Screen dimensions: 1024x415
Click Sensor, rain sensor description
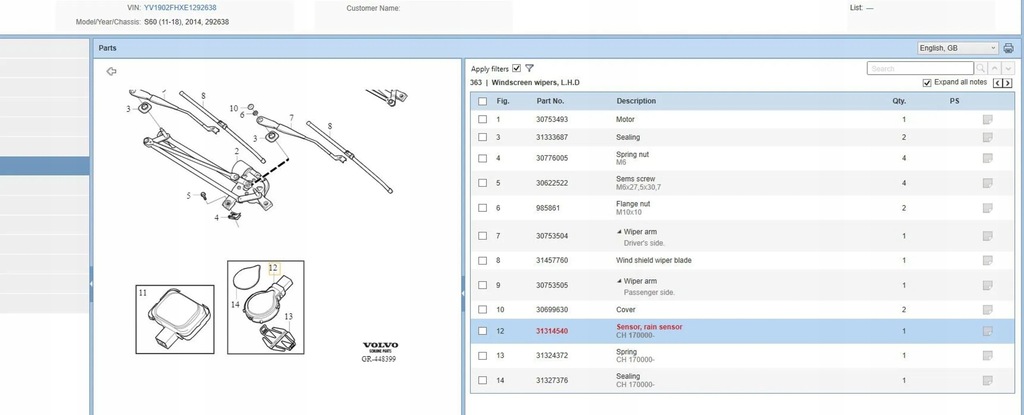pos(649,327)
